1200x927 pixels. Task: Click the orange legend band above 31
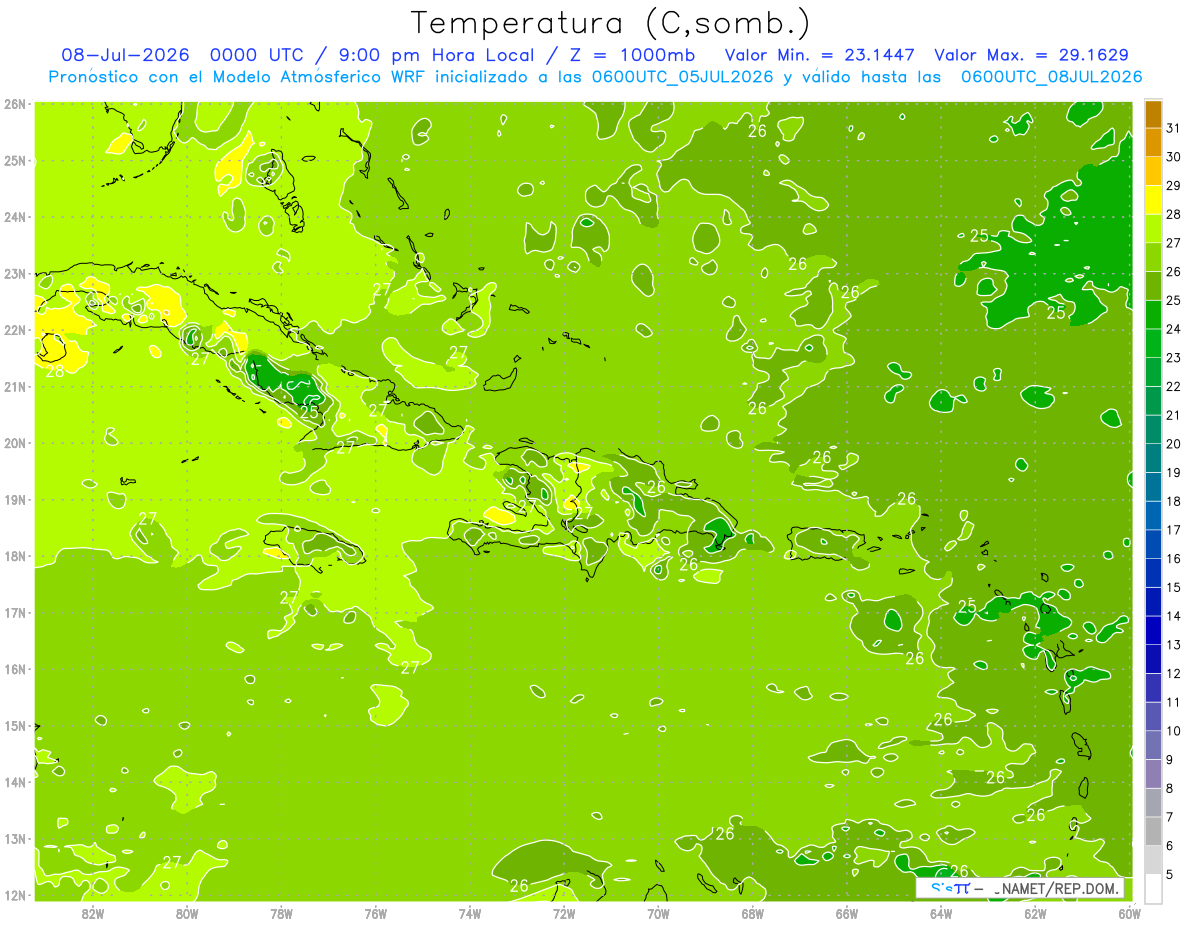point(1153,113)
